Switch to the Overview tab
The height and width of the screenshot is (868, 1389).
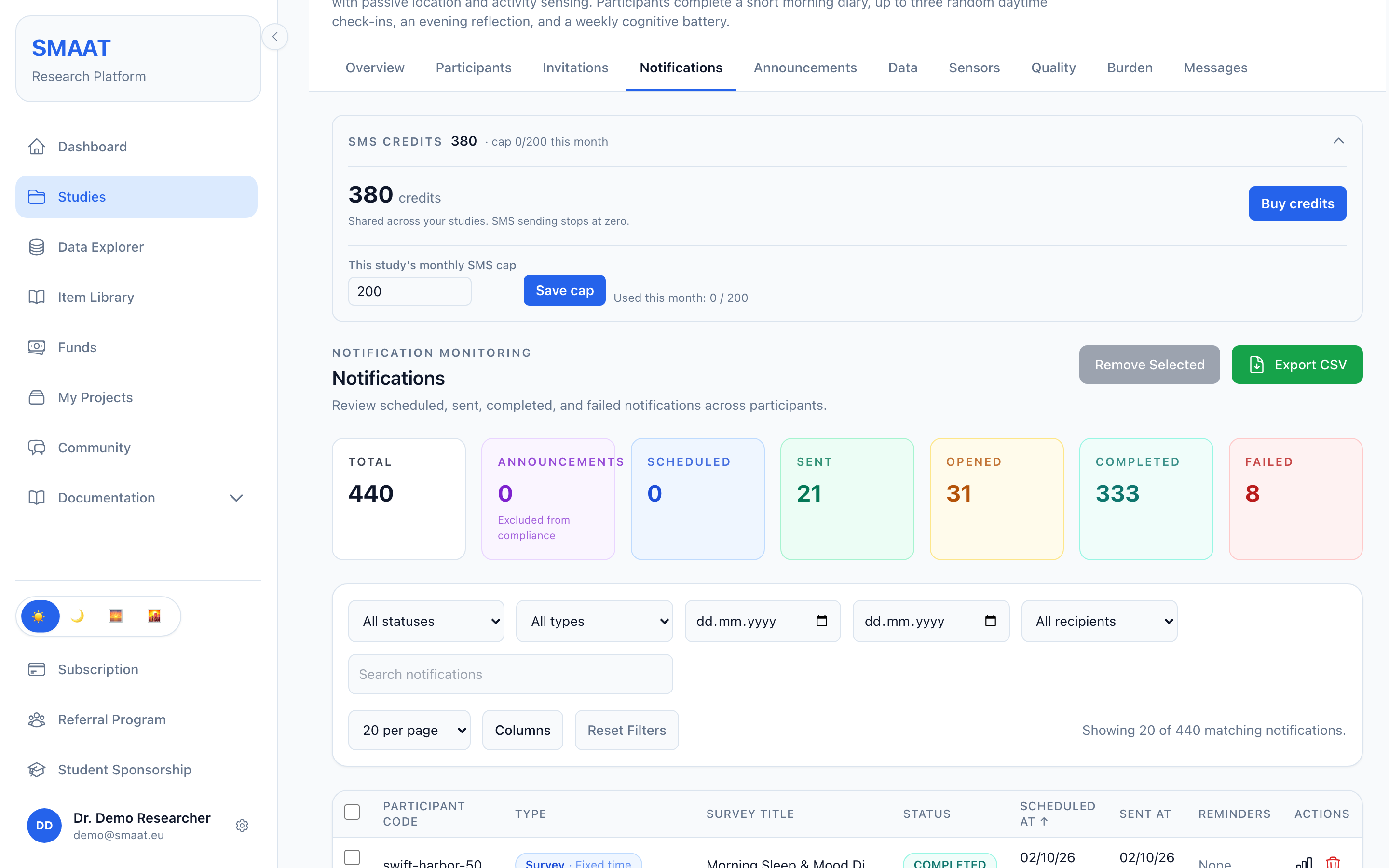375,68
